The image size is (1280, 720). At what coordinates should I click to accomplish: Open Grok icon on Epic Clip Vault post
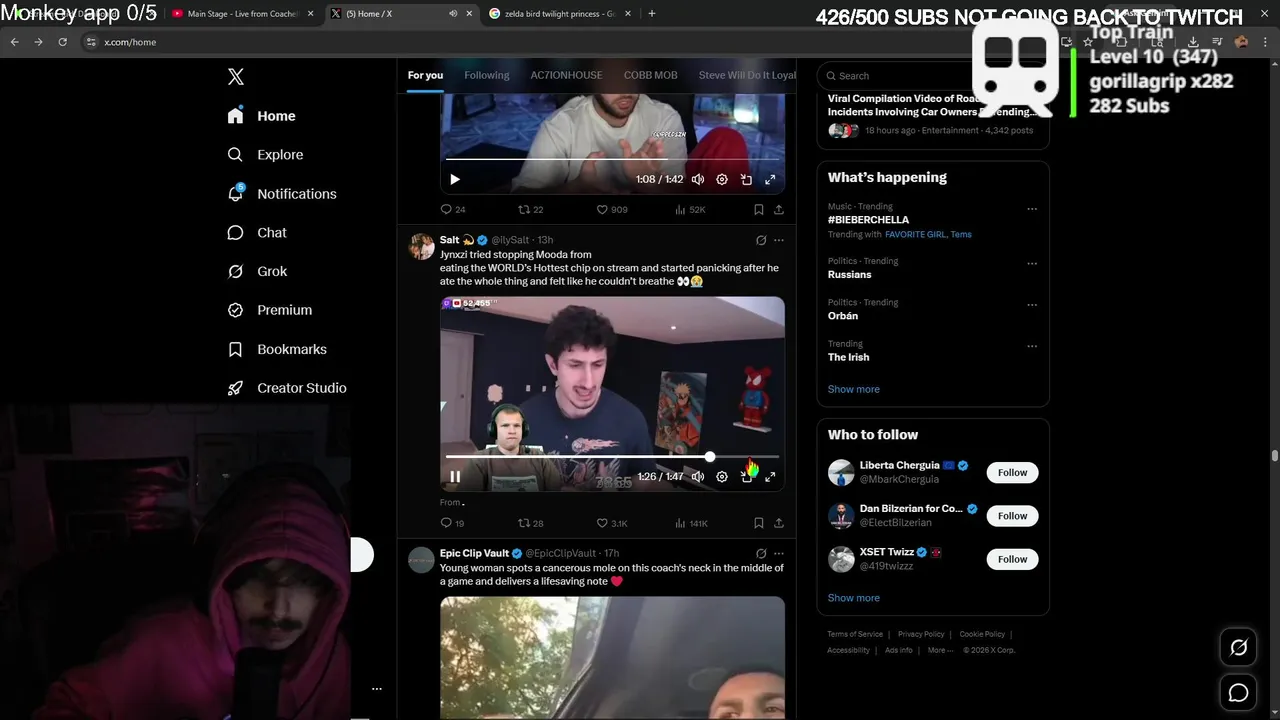coord(761,553)
